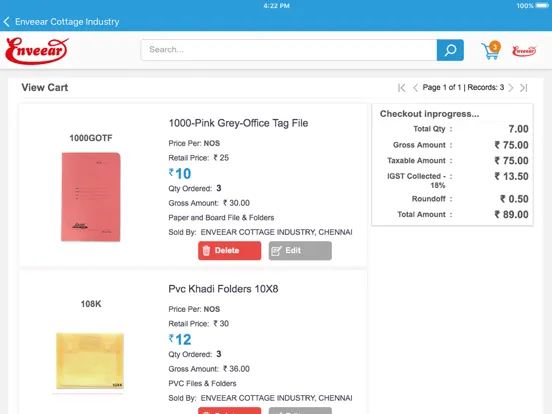Open the yellow PVC Khadi folder thumbnail

pyautogui.click(x=90, y=361)
